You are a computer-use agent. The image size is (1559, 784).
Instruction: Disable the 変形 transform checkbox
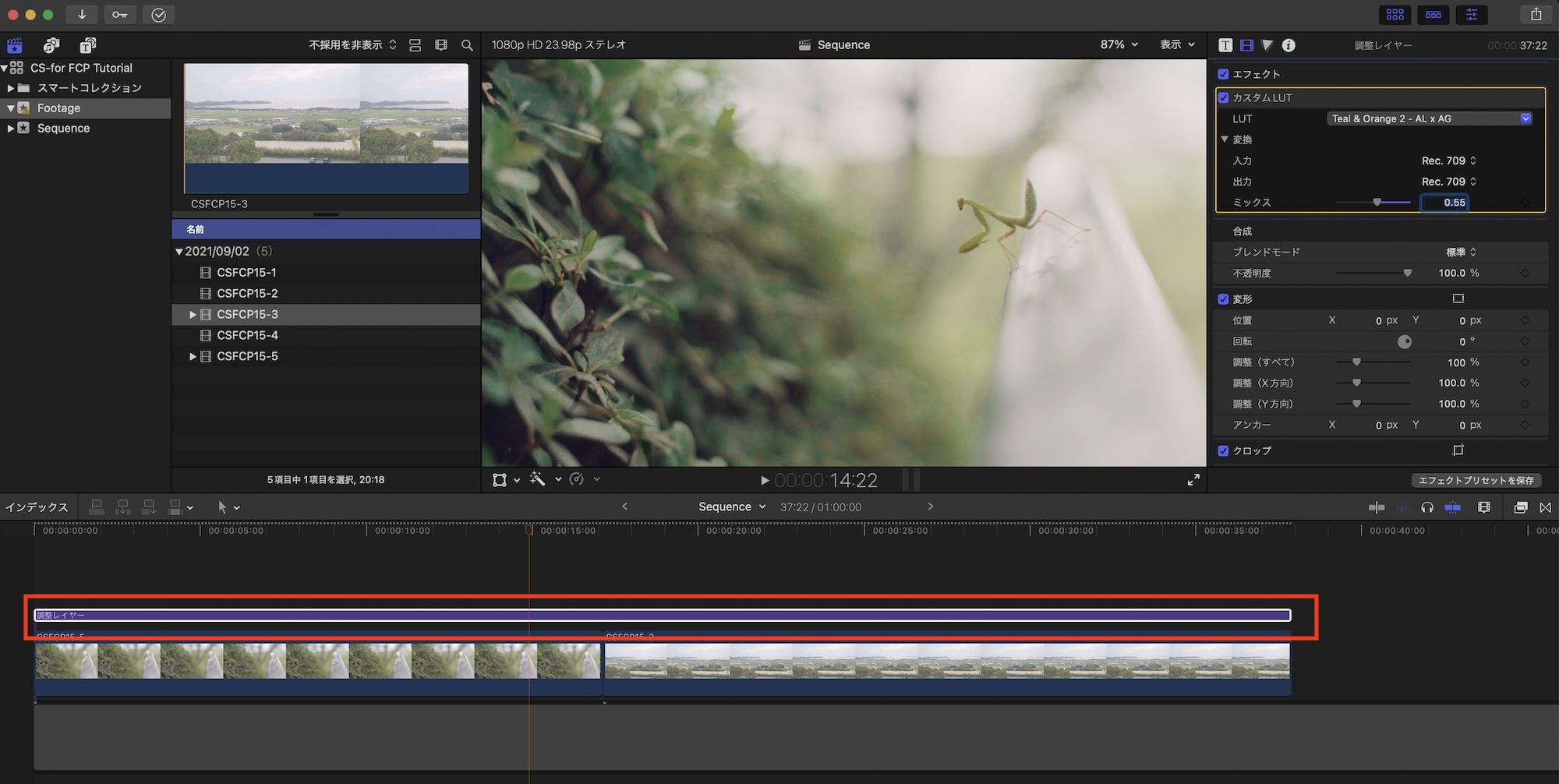click(1223, 299)
